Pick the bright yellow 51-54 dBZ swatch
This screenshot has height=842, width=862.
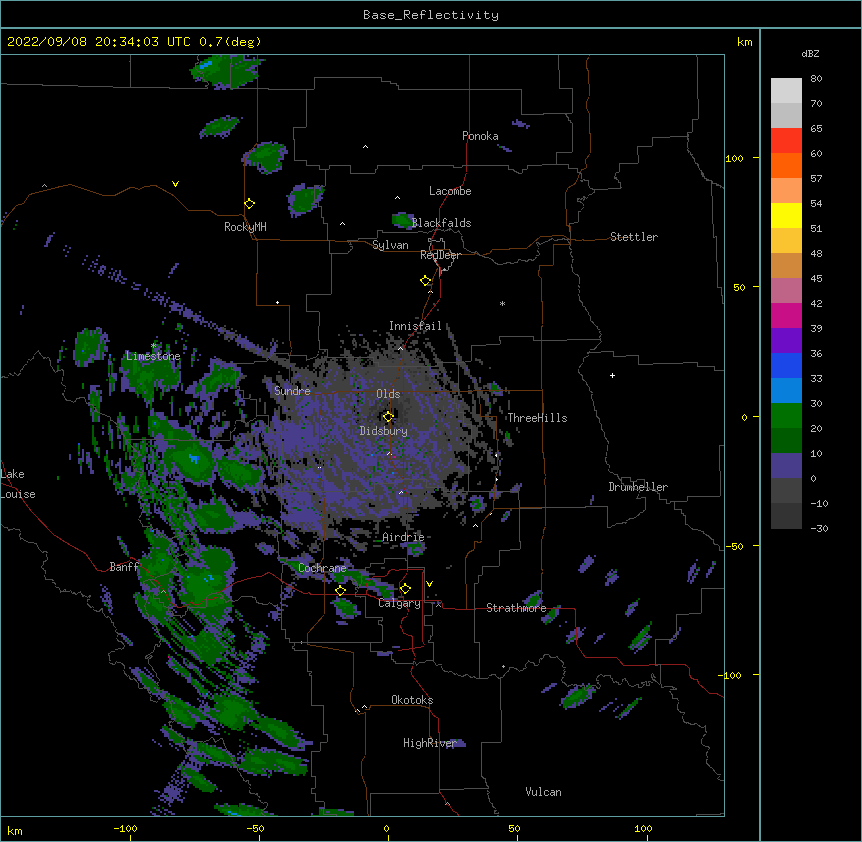tap(786, 215)
